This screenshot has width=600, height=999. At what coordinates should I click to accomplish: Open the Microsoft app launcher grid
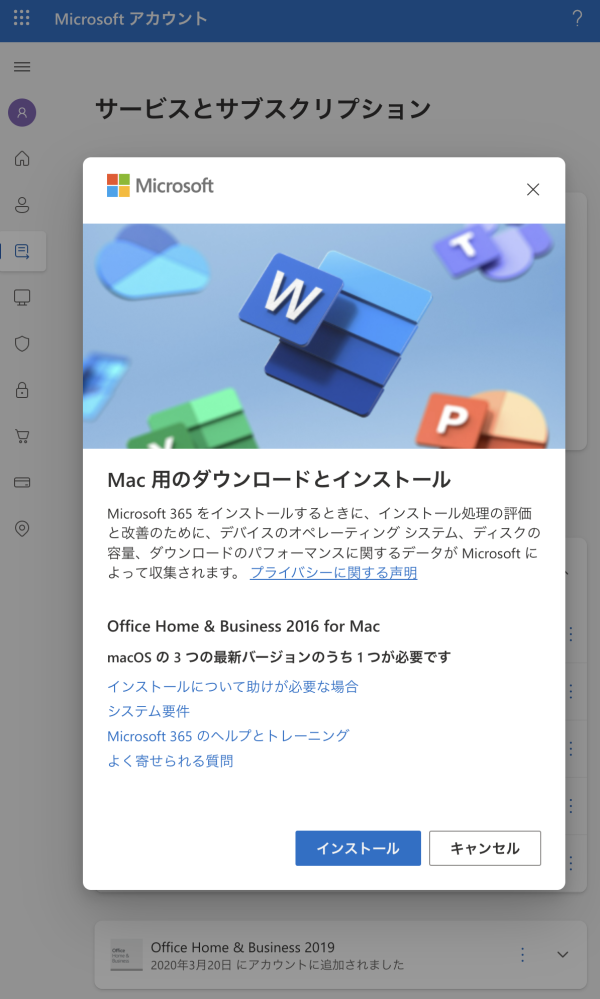click(x=22, y=18)
